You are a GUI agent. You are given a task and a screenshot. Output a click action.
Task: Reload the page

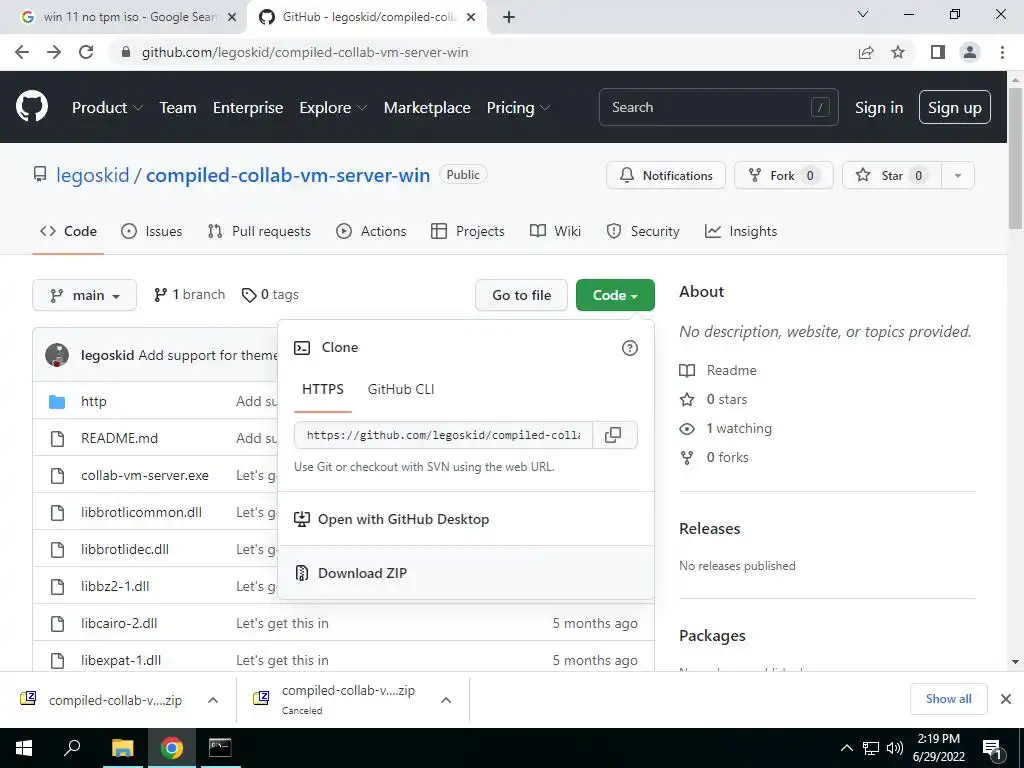pos(86,52)
